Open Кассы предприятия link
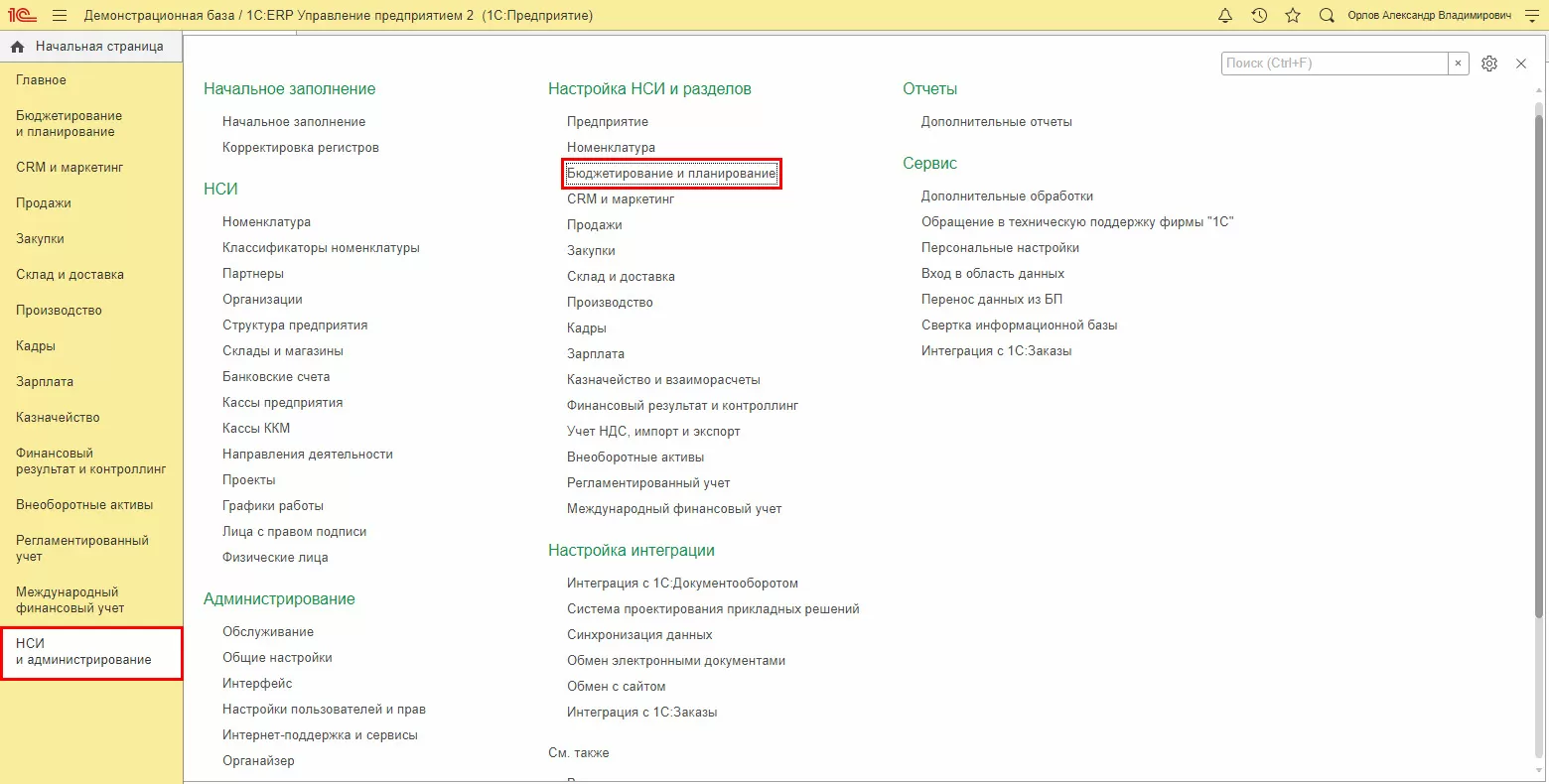 tap(283, 403)
